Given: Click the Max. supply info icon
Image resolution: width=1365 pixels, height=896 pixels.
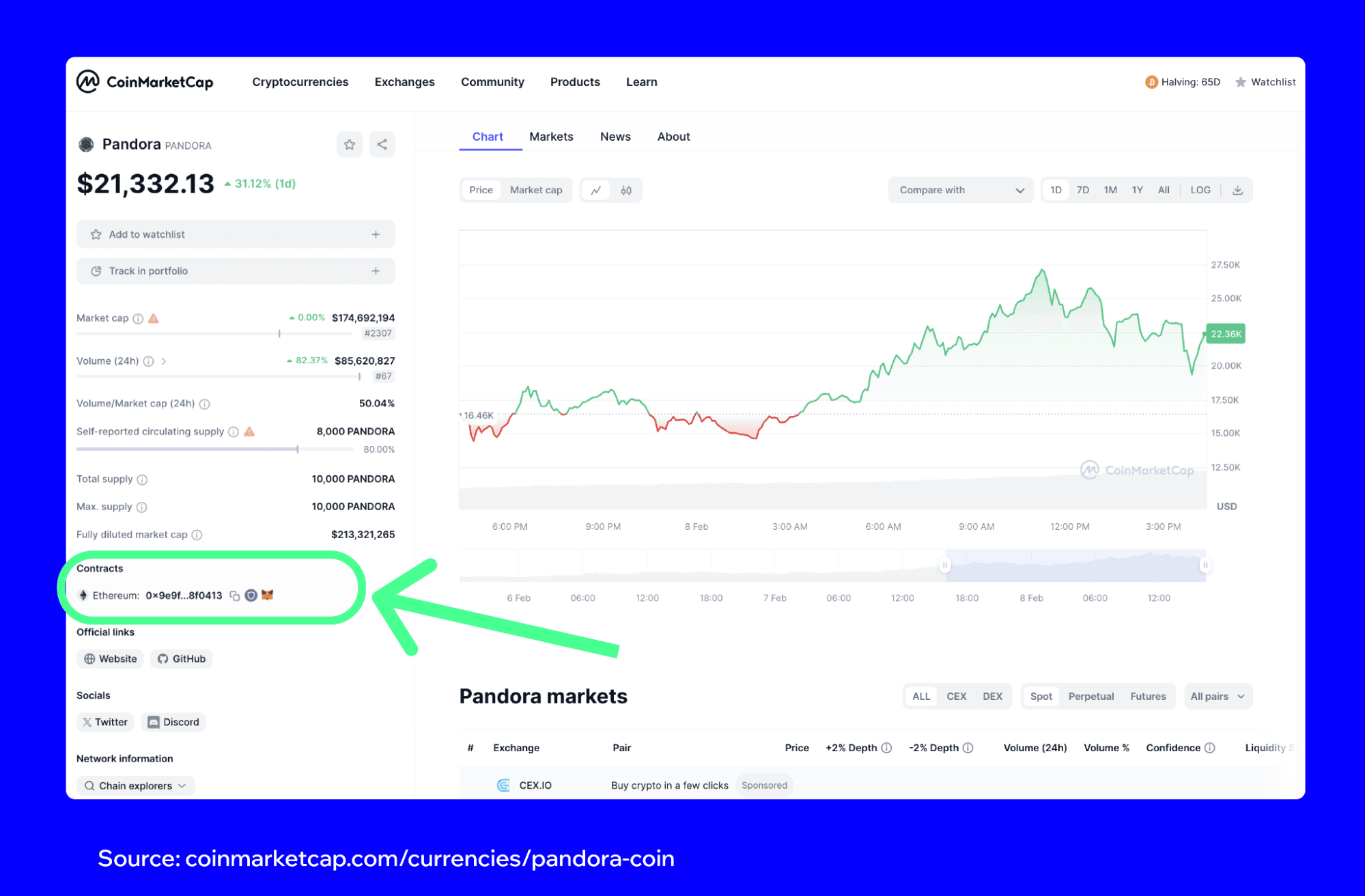Looking at the screenshot, I should (x=141, y=507).
